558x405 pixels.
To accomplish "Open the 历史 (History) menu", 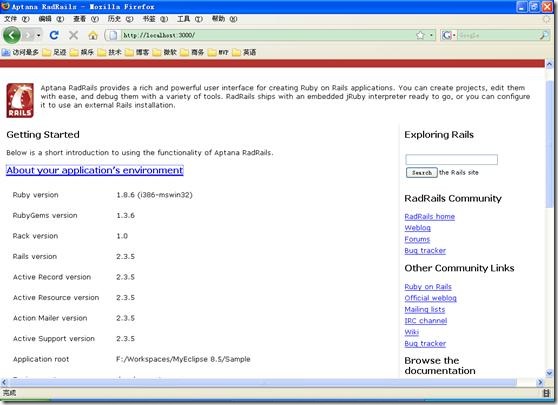I will [x=120, y=19].
